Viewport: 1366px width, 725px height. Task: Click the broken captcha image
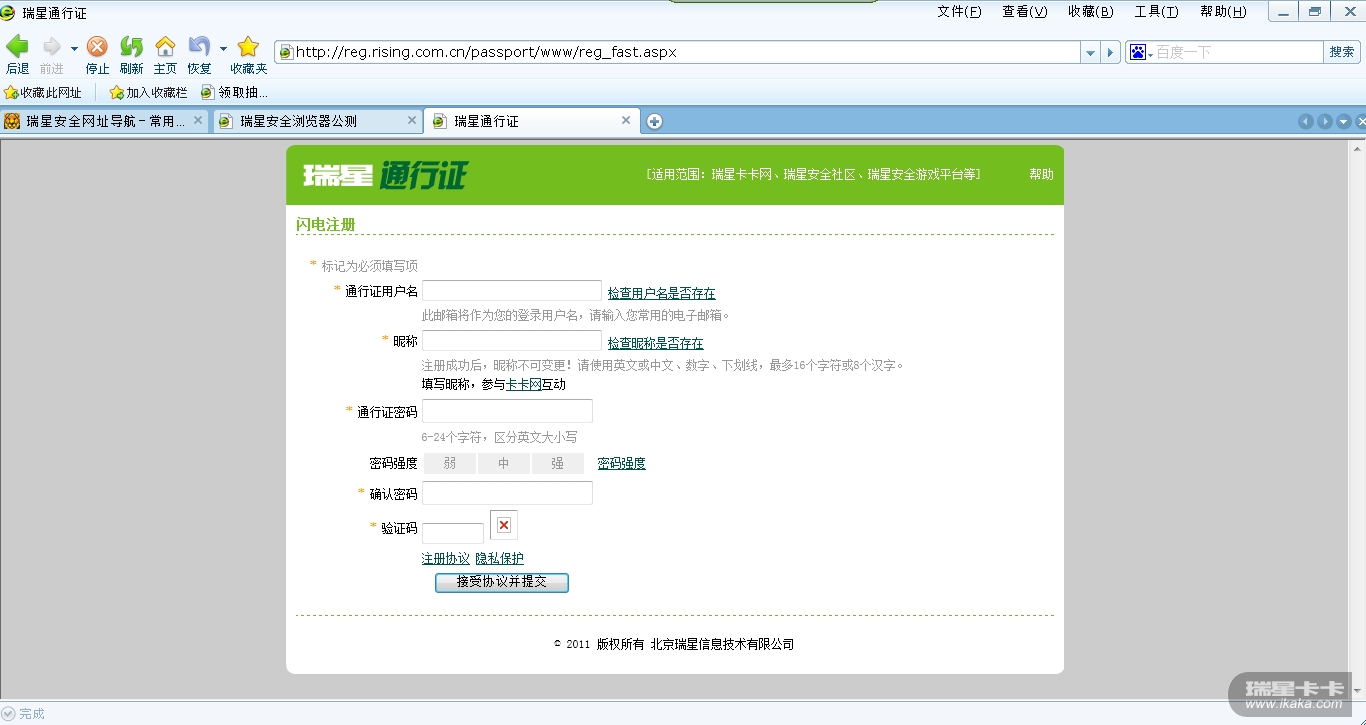[504, 525]
